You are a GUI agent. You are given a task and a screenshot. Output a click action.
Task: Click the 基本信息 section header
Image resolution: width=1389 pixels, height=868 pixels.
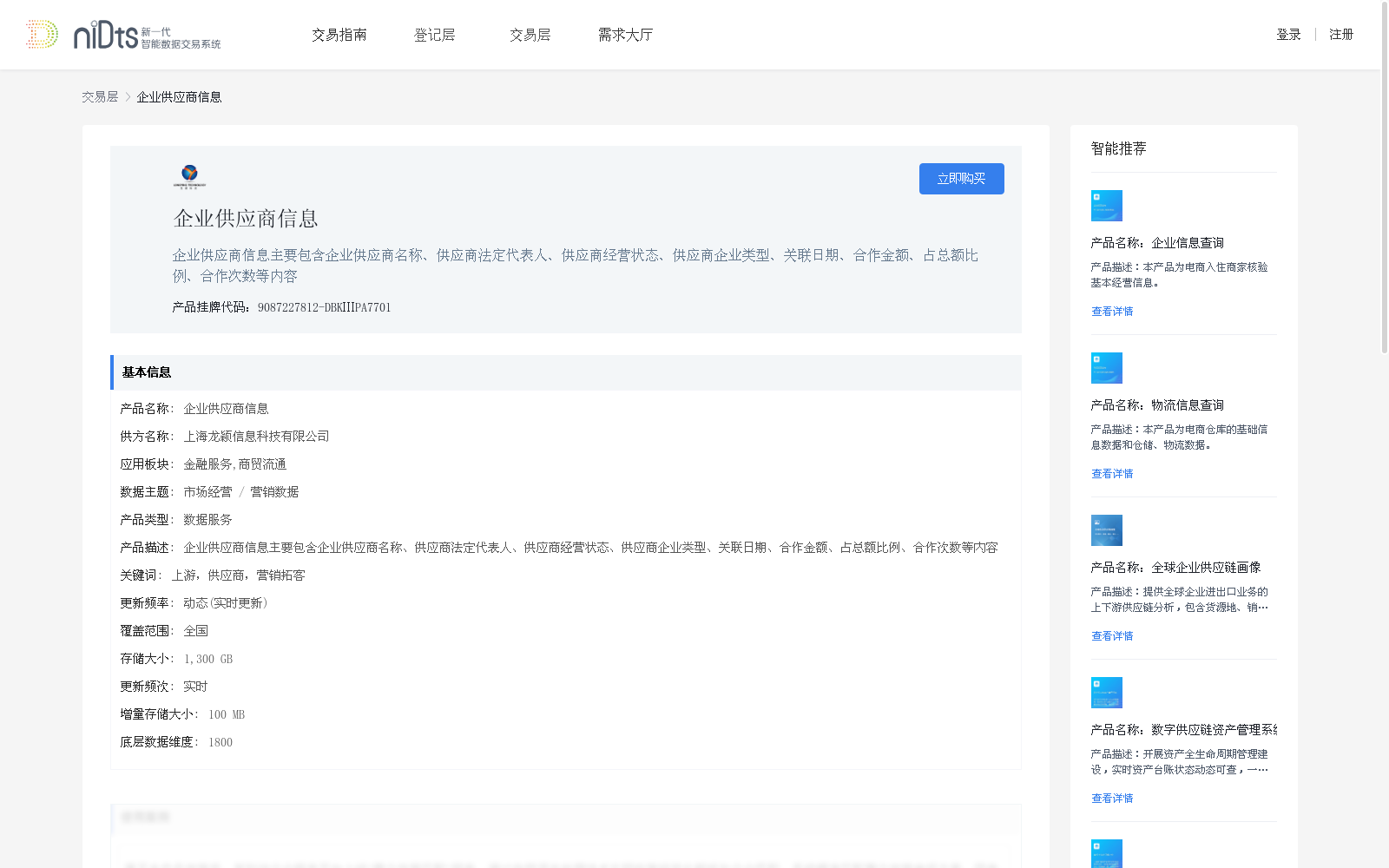tap(566, 372)
